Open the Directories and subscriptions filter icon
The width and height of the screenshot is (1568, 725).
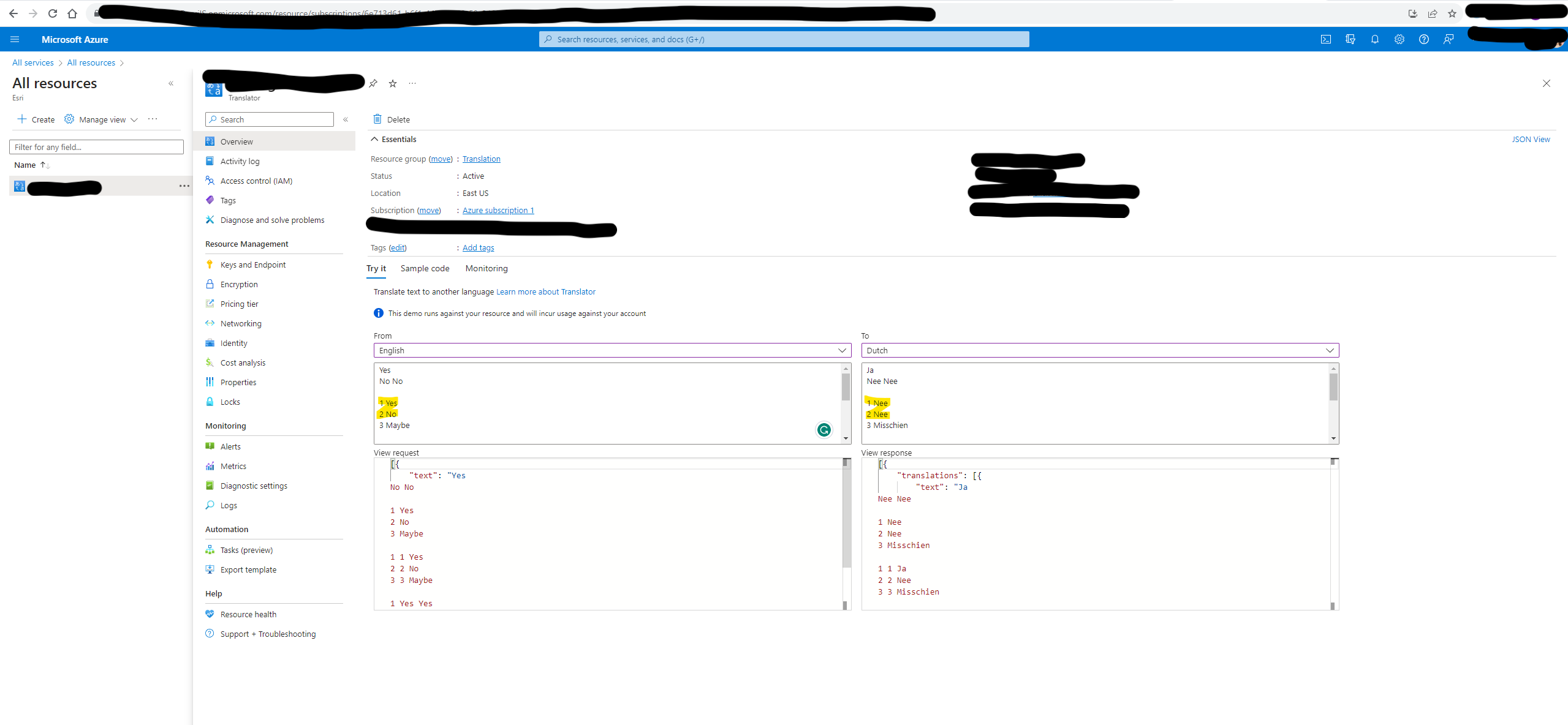point(1350,39)
